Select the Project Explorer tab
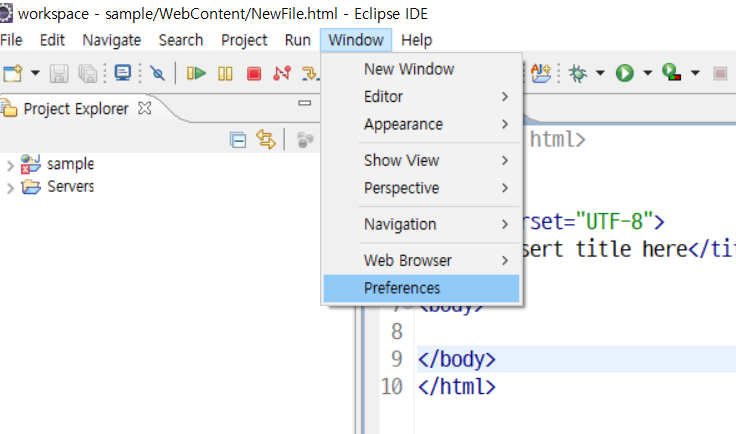Screen dimensions: 736x434 click(76, 109)
